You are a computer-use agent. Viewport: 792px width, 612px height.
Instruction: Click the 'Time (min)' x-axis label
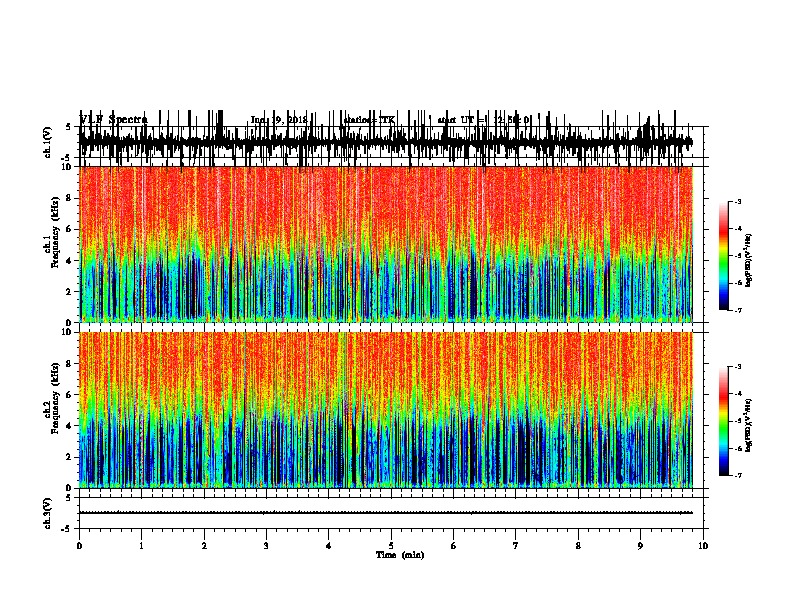click(400, 555)
